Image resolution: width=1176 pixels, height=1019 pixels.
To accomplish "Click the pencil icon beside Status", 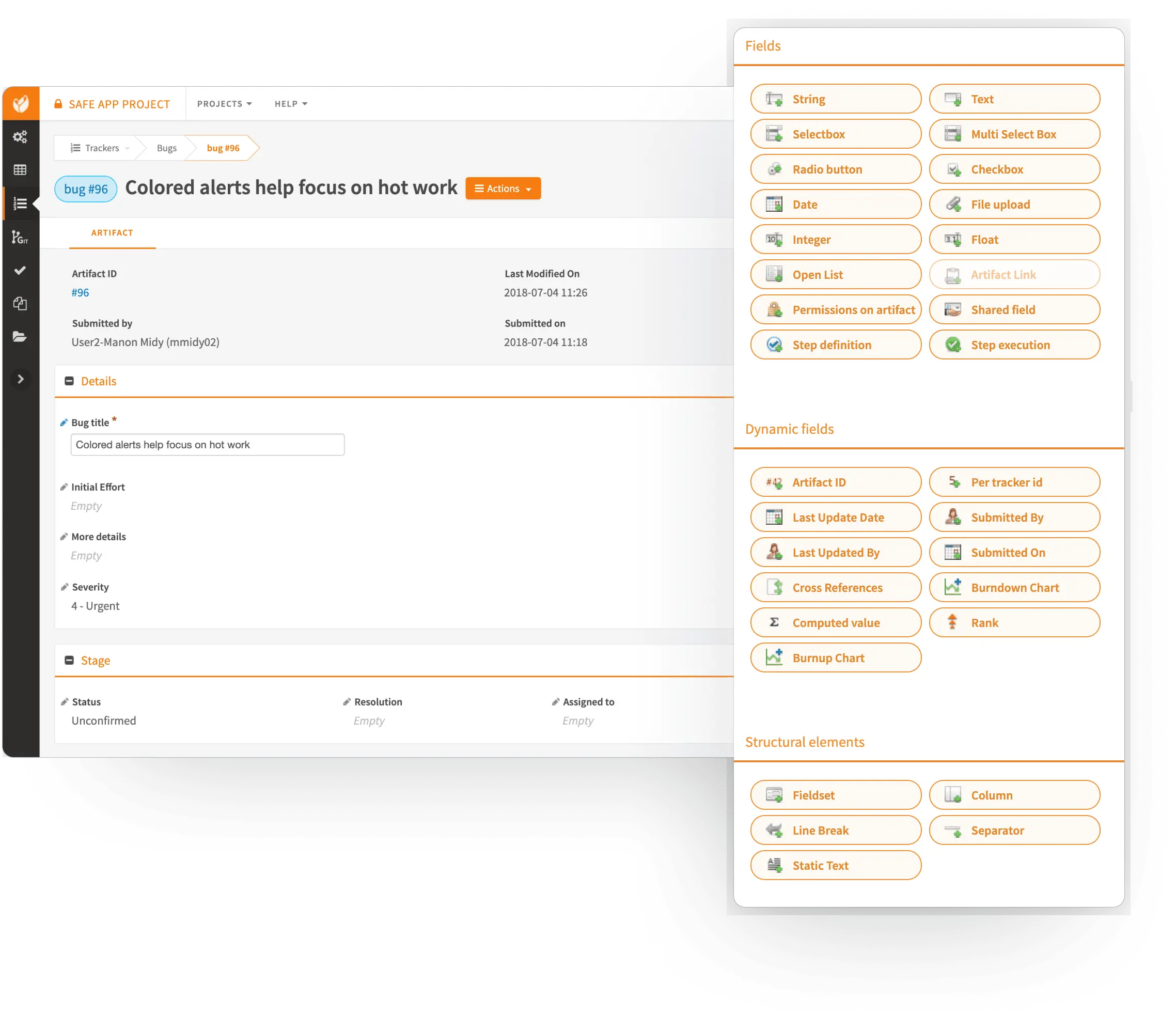I will (x=64, y=702).
